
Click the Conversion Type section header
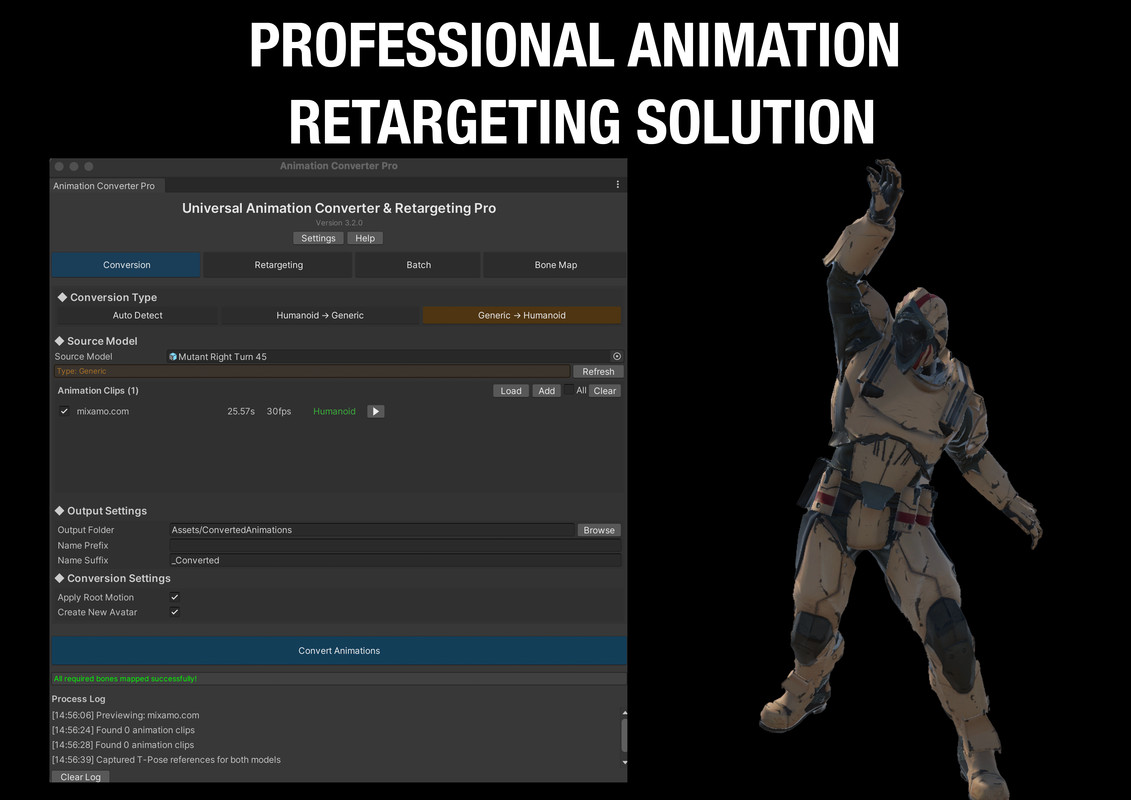tap(107, 297)
